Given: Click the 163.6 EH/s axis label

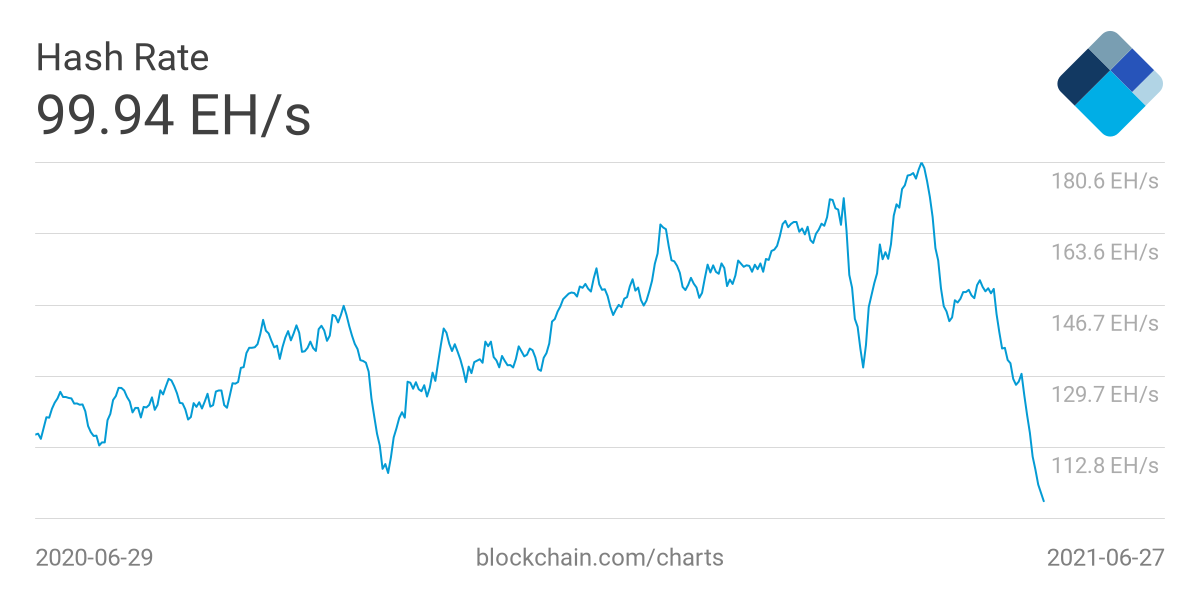Looking at the screenshot, I should (x=1104, y=252).
